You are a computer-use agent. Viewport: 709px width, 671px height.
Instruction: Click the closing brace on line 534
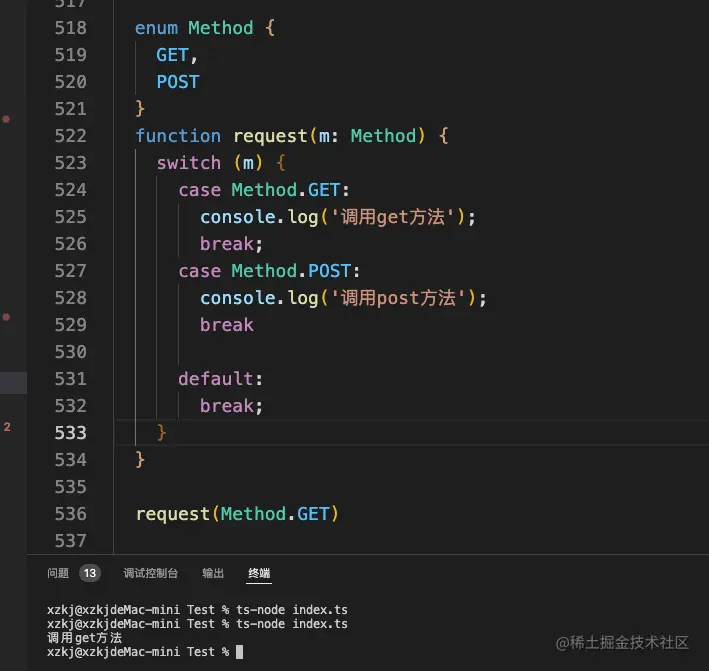(x=140, y=460)
